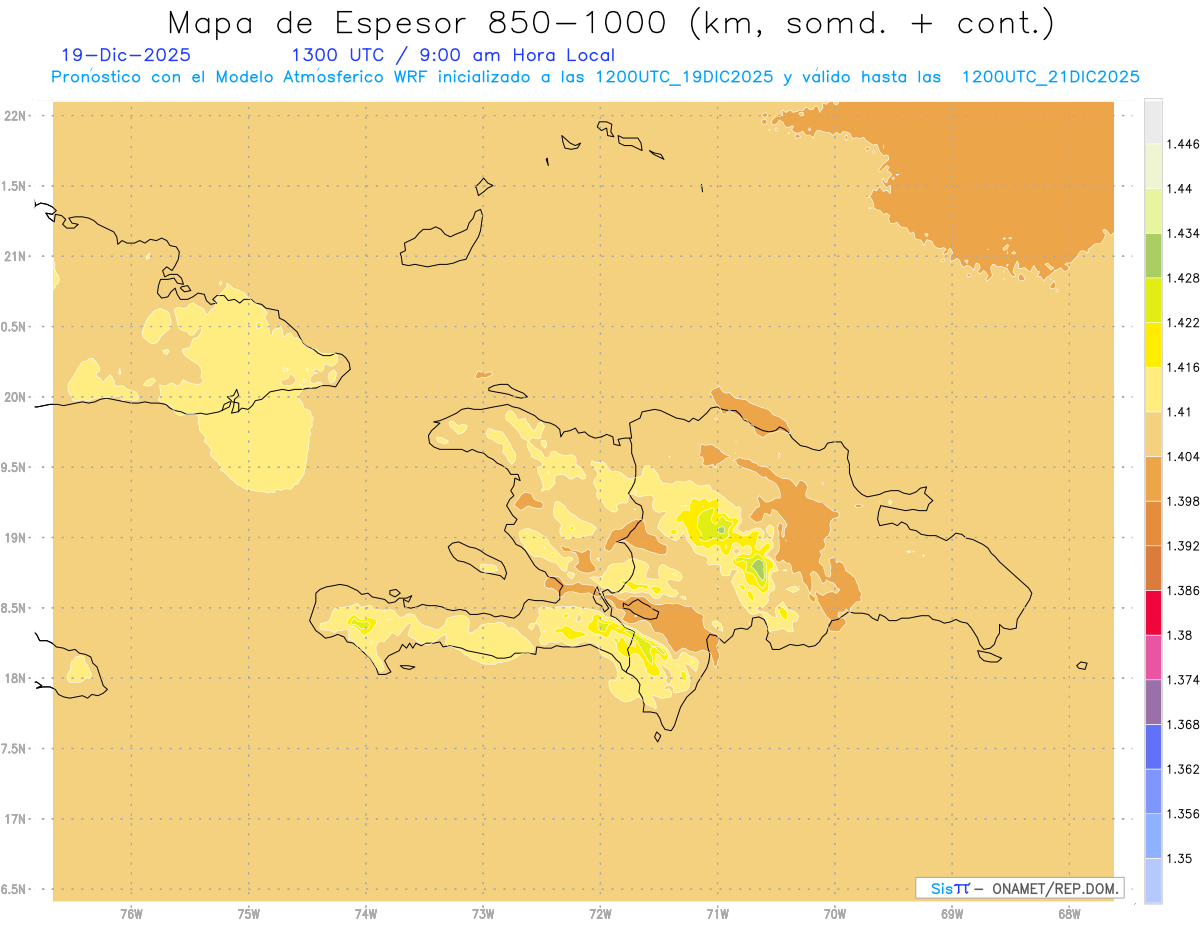Pick the orange colorbar swatch between 1.398 and 1.404
The width and height of the screenshot is (1200, 927).
(1153, 479)
